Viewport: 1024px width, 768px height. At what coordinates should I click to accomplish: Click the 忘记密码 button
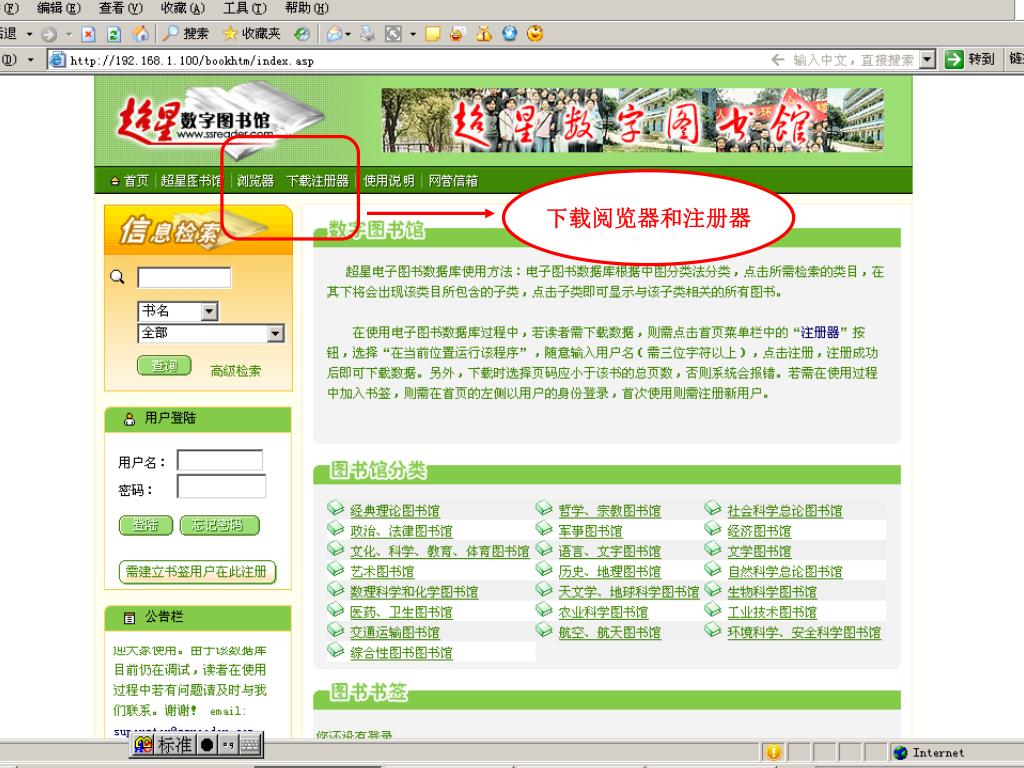(x=218, y=525)
